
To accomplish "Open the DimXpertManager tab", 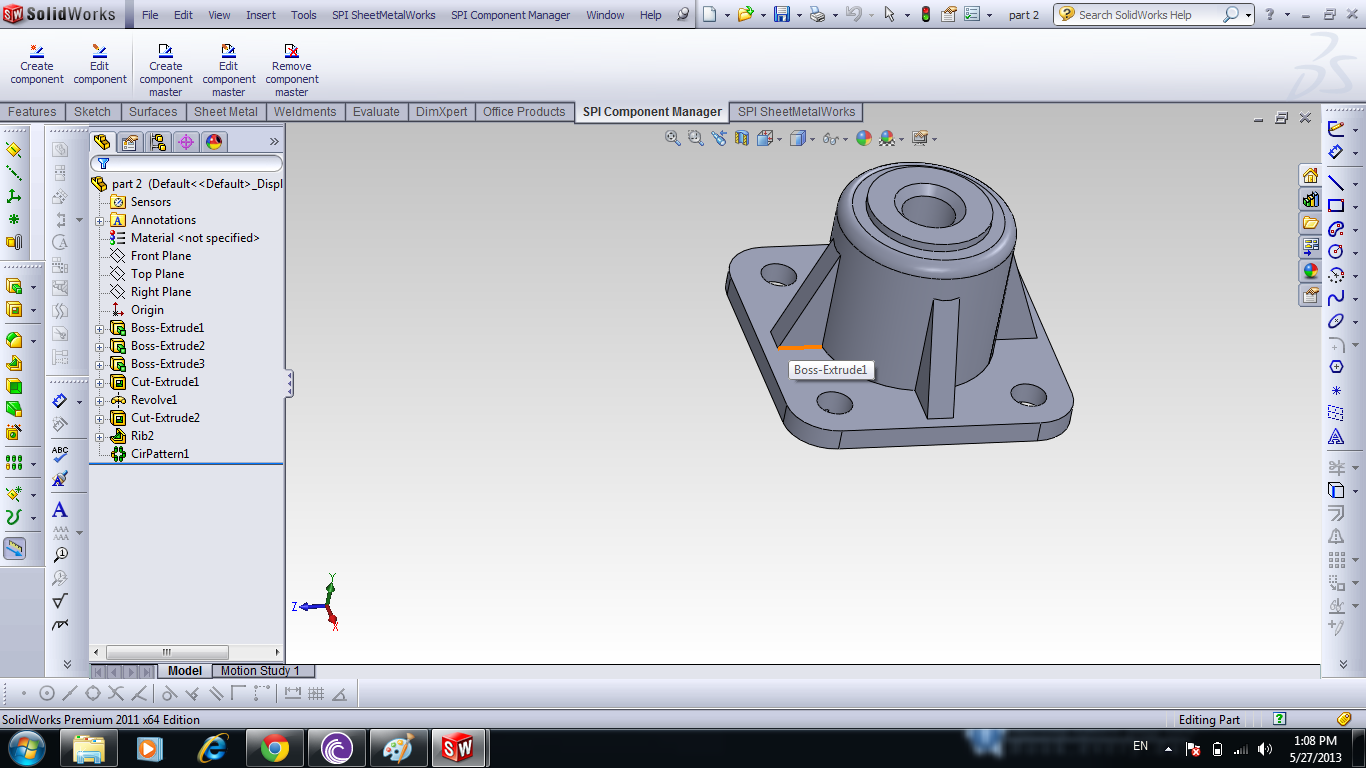I will [186, 142].
